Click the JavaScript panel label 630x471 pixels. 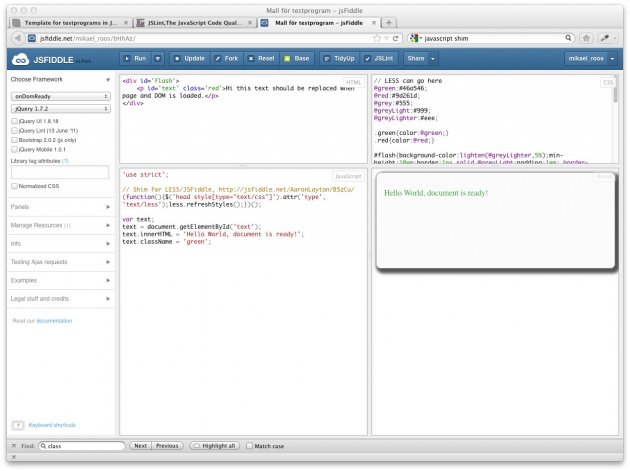(x=348, y=176)
